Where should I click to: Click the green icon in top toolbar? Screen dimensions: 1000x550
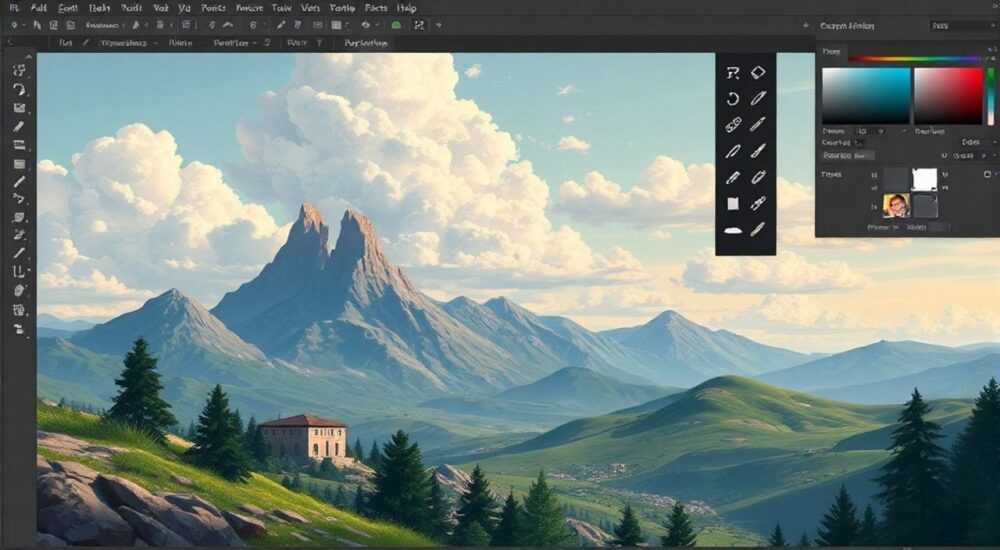pos(396,26)
